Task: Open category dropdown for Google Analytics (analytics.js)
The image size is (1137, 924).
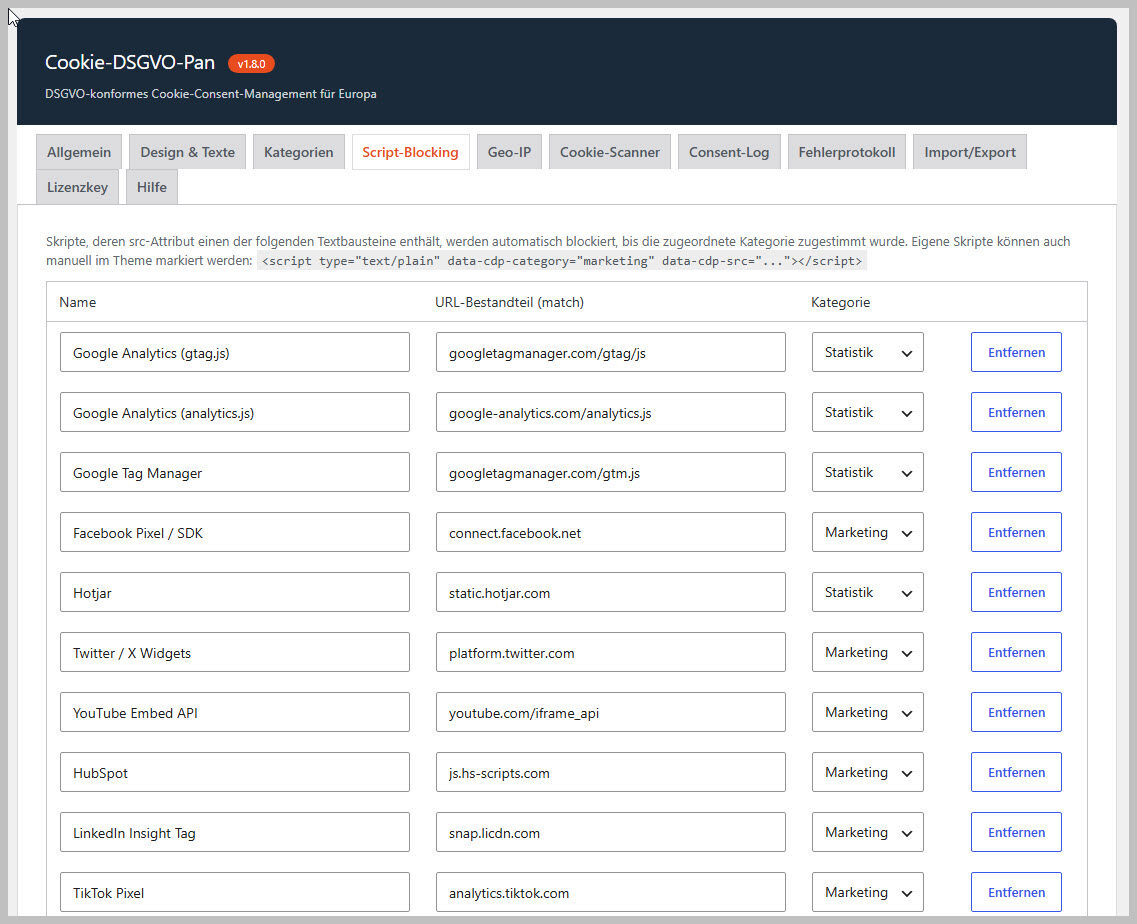Action: (867, 413)
